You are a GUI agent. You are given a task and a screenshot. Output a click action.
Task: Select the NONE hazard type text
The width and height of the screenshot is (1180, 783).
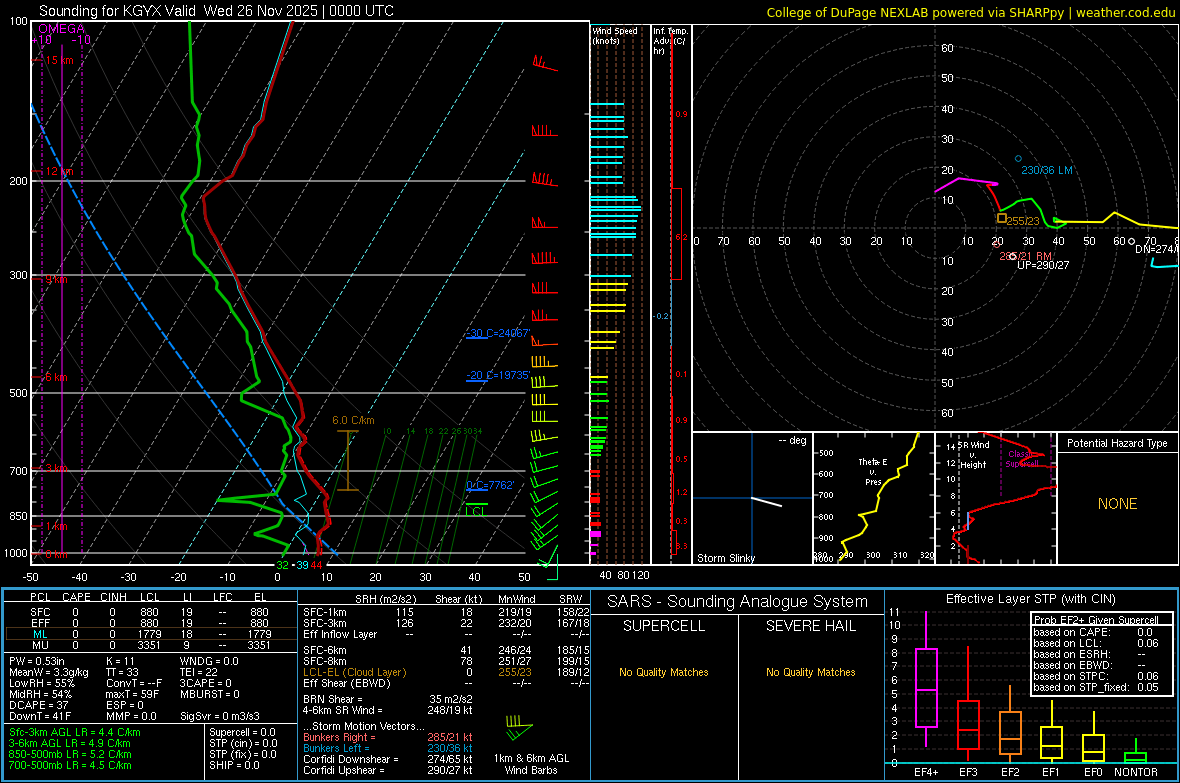pos(1117,504)
